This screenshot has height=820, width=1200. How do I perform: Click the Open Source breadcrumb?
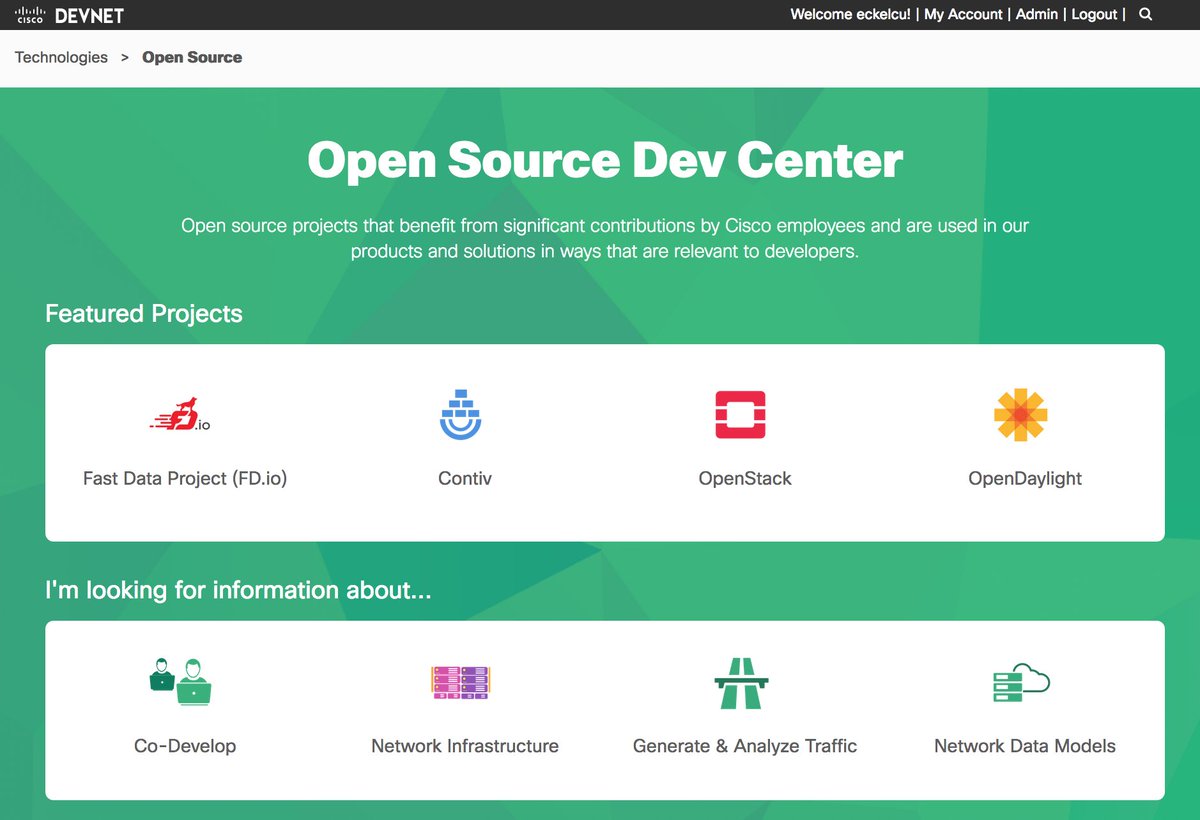click(x=192, y=57)
